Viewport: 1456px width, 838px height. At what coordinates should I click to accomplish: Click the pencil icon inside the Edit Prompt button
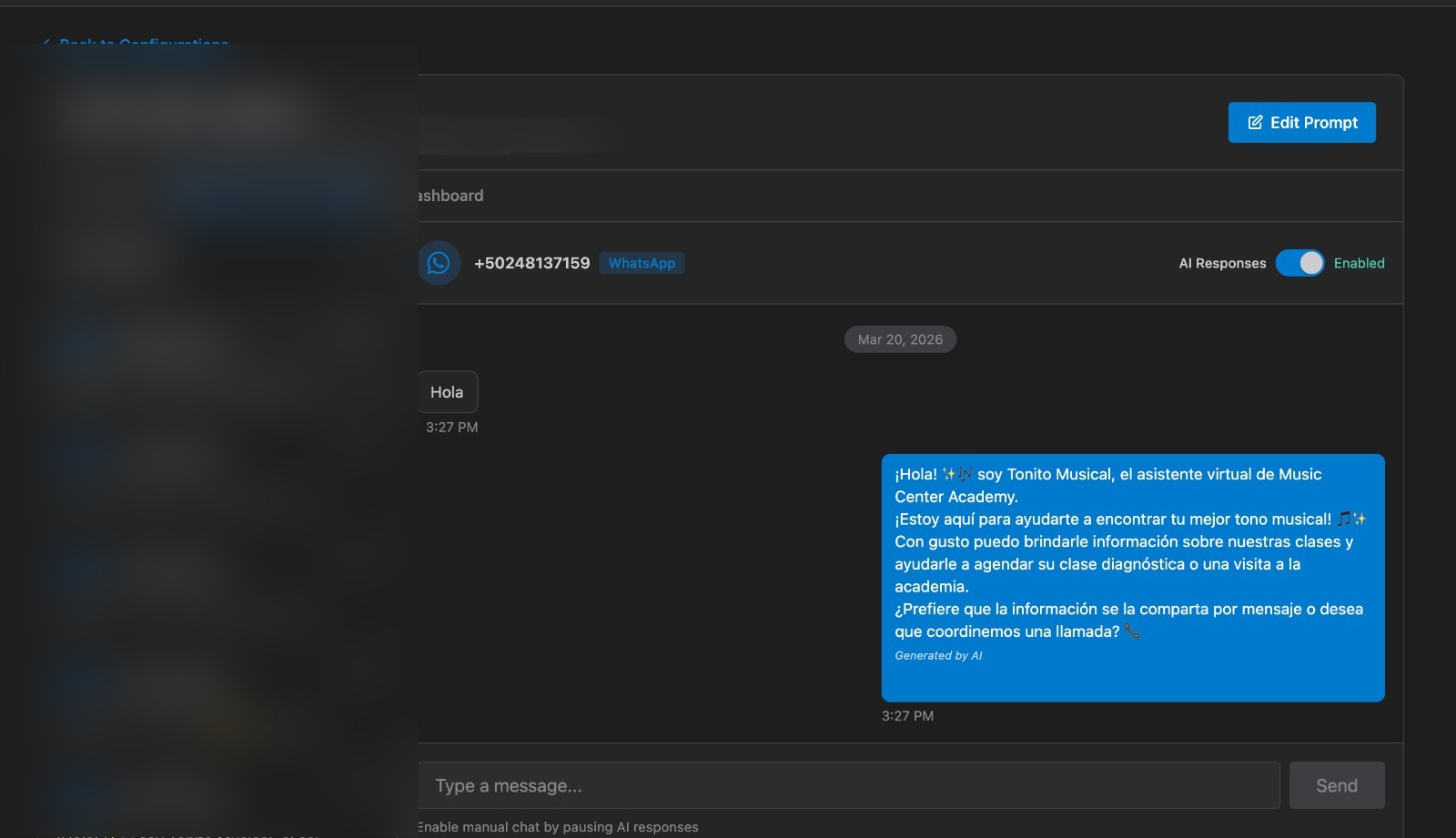click(x=1255, y=122)
